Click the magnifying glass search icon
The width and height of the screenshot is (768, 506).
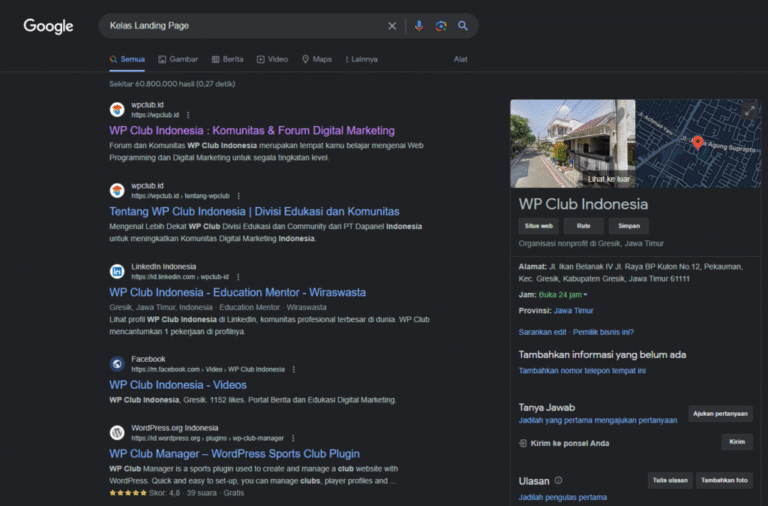point(463,26)
